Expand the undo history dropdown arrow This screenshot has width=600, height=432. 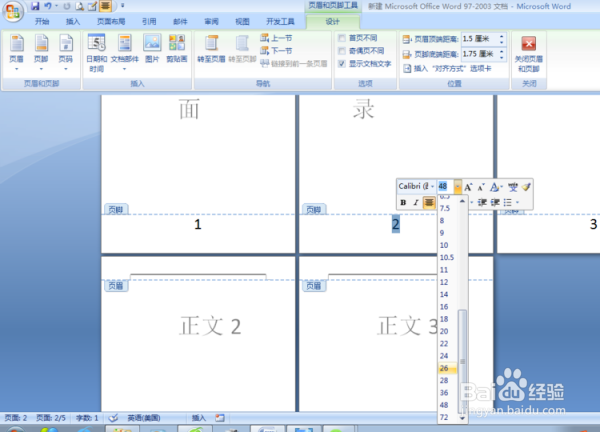(x=57, y=6)
